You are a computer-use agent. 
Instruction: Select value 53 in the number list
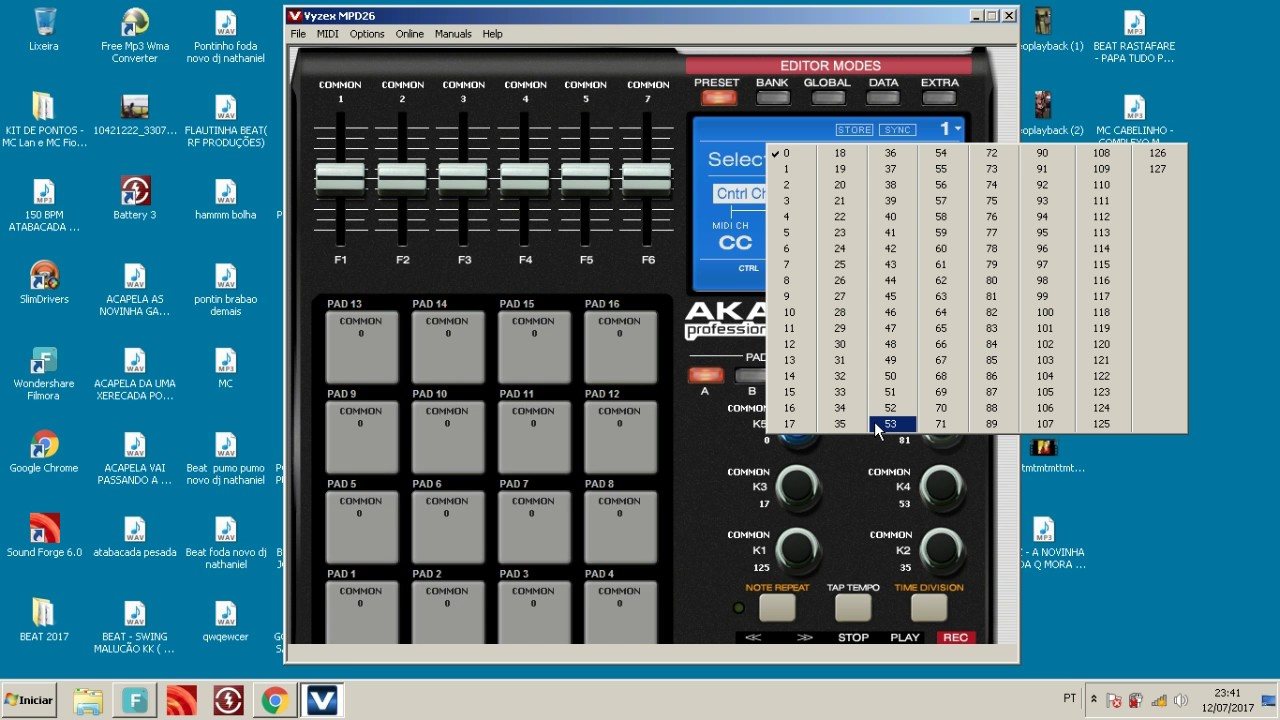click(893, 424)
